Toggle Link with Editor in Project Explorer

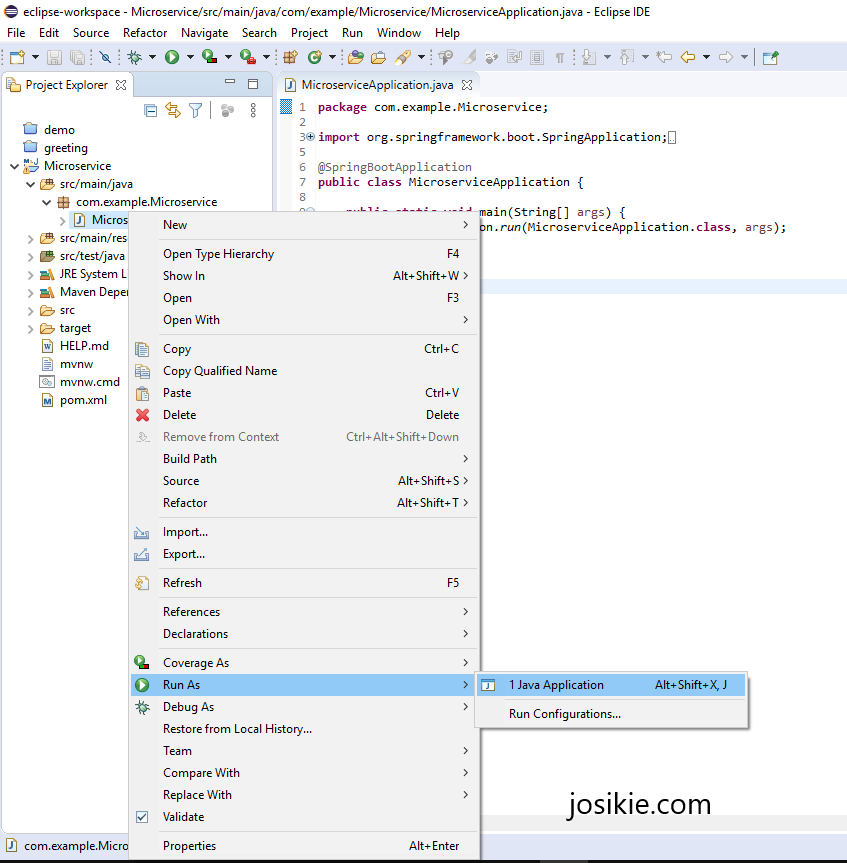pos(173,110)
